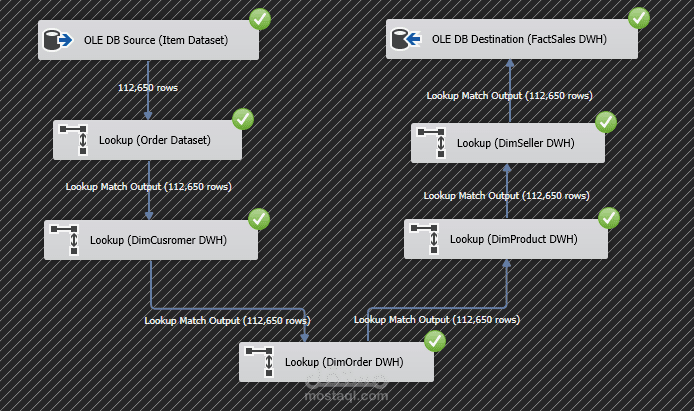The height and width of the screenshot is (411, 694).
Task: Click success checkmark on Lookup (DimOrder DWH)
Action: click(x=435, y=341)
